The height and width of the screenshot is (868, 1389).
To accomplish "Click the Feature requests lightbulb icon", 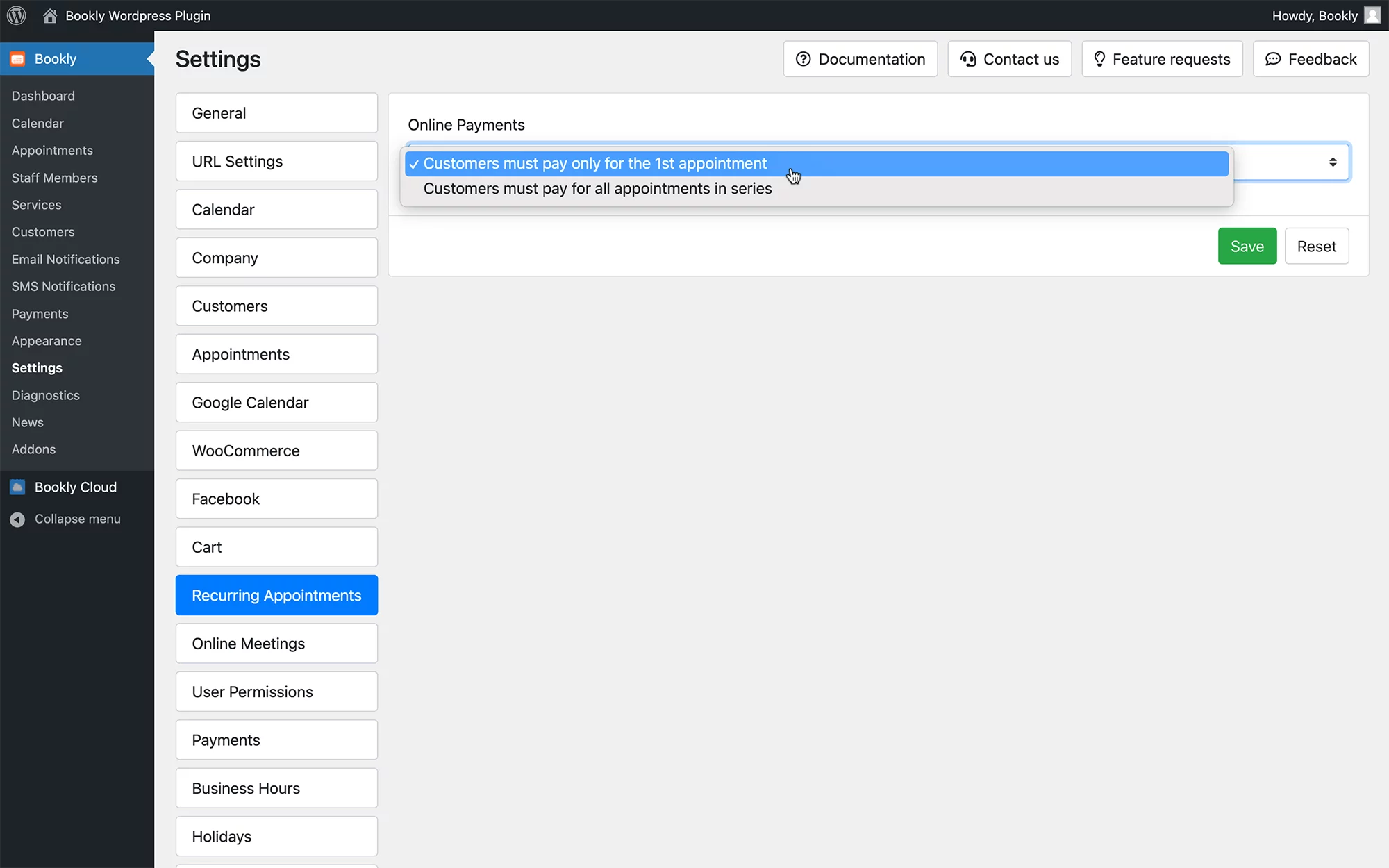I will click(1099, 59).
